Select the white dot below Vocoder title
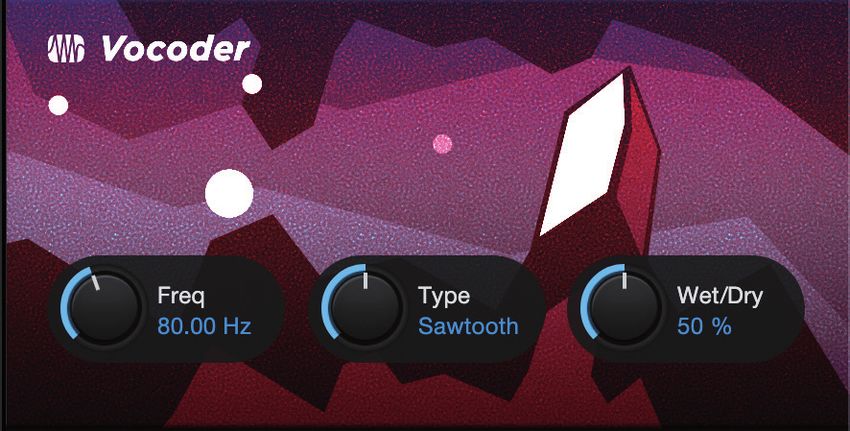This screenshot has width=850, height=431. pyautogui.click(x=252, y=84)
